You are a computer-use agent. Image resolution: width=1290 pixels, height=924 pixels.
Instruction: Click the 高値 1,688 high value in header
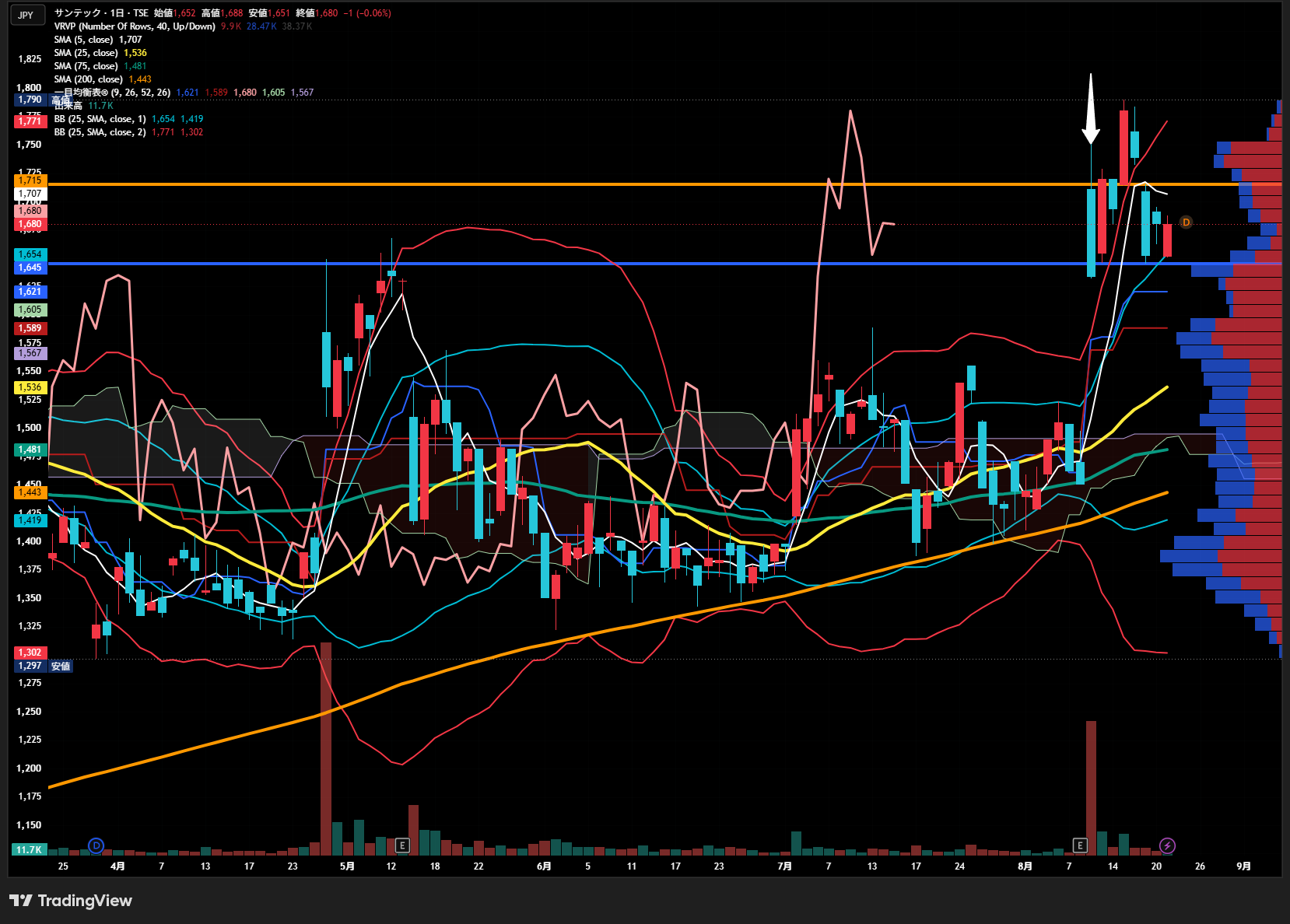click(x=222, y=13)
